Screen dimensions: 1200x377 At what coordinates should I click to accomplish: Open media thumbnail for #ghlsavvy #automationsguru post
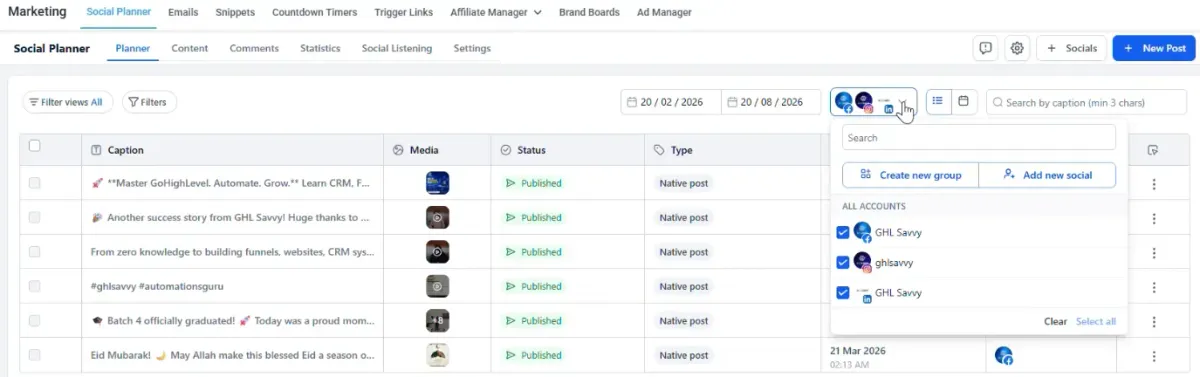pyautogui.click(x=437, y=286)
